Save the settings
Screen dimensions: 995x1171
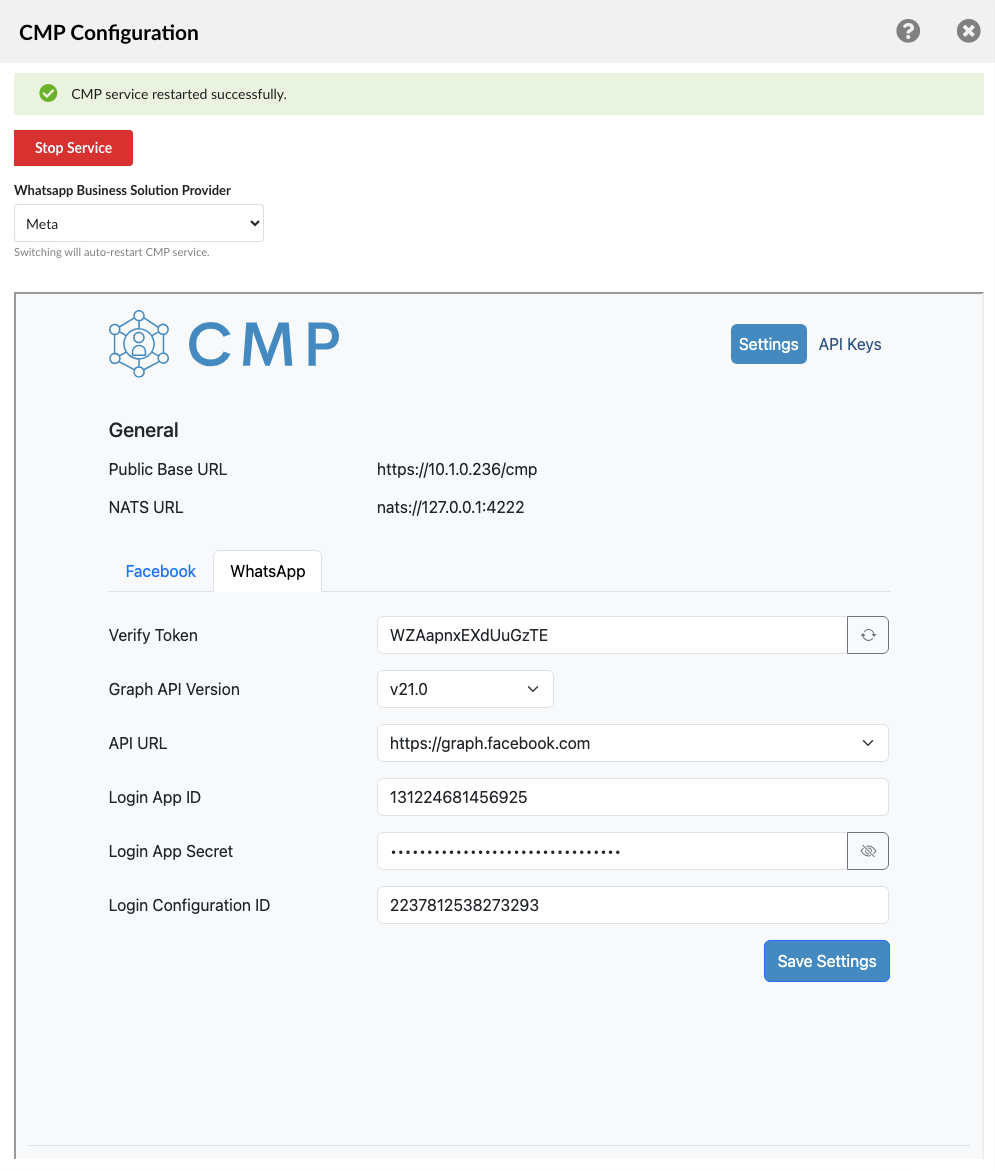pyautogui.click(x=826, y=961)
